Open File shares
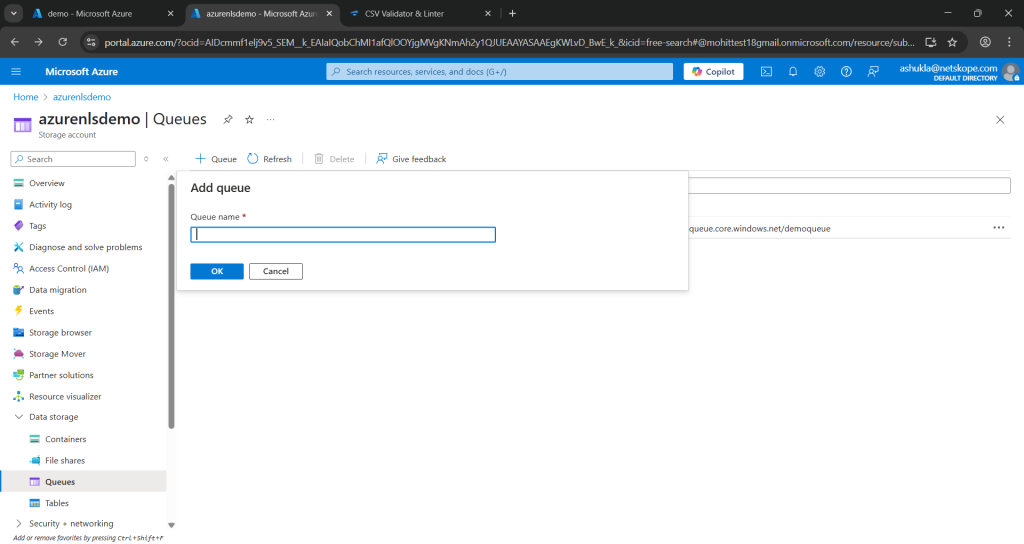 coord(65,460)
